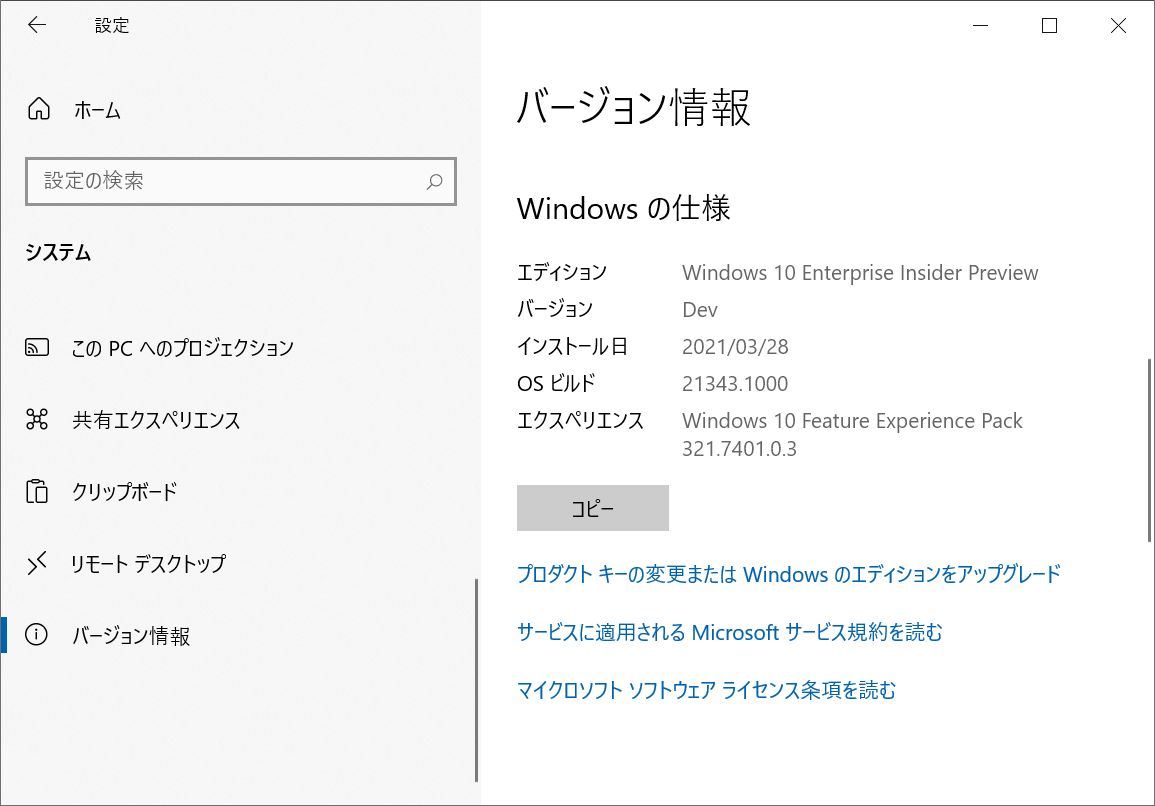Click the Windows の仕様 heading
This screenshot has width=1155, height=806.
point(623,208)
